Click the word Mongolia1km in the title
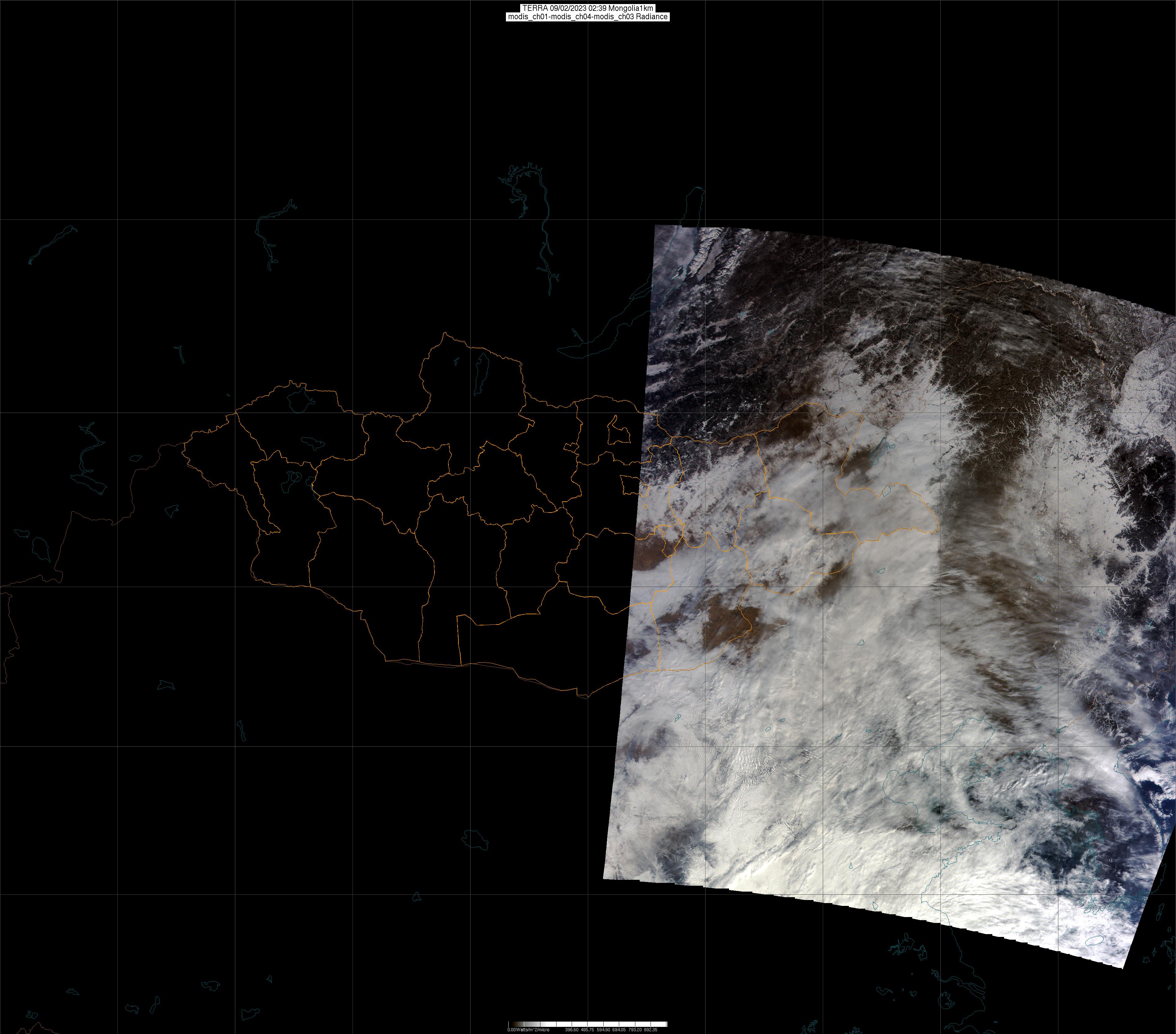 click(x=631, y=8)
